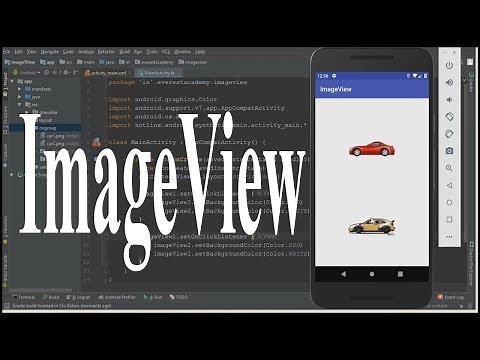Open the Edit menu

pos(18,52)
